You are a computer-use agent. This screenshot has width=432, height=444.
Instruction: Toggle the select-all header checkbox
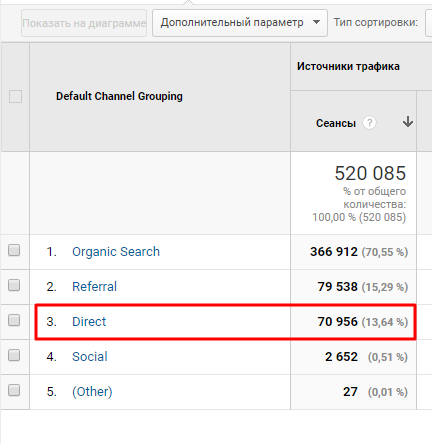(x=15, y=97)
